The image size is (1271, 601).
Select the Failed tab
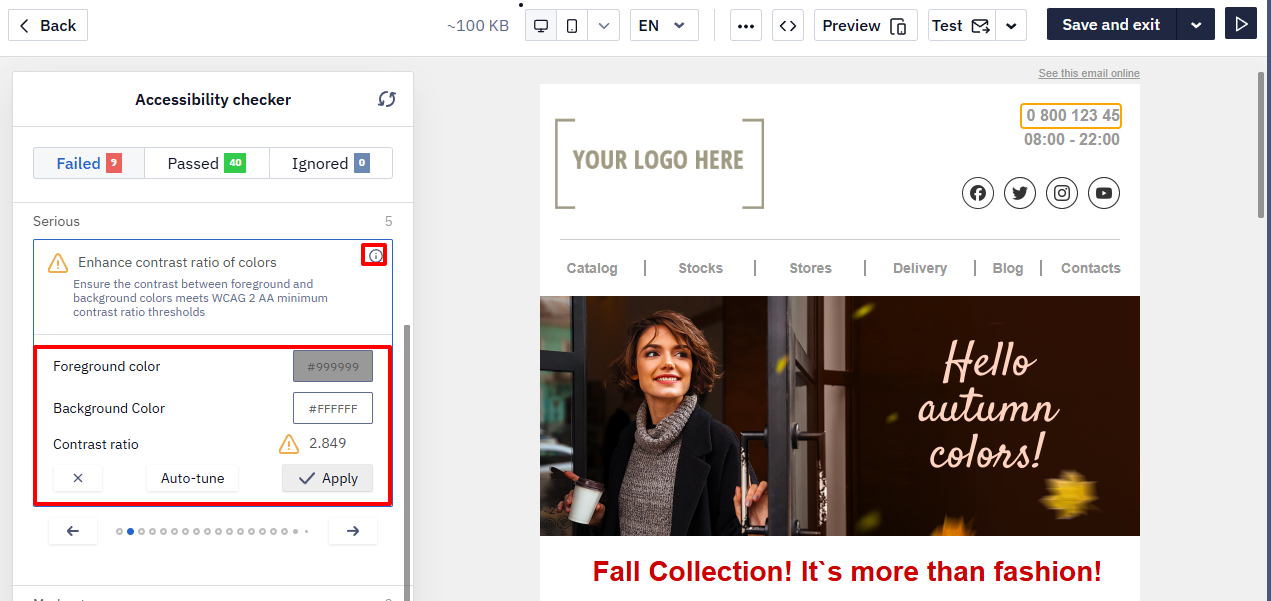pos(89,163)
